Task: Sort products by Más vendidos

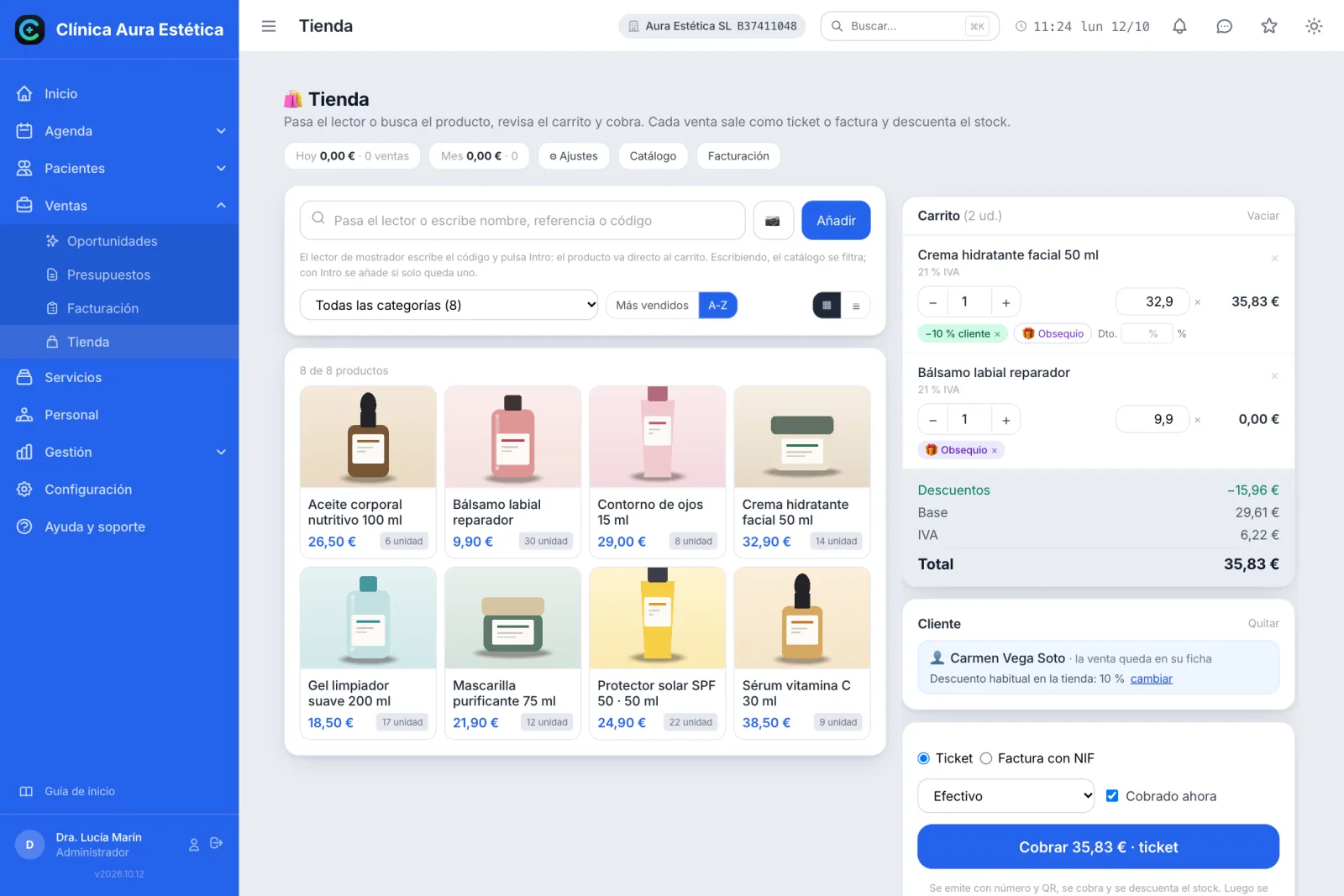Action: tap(652, 306)
